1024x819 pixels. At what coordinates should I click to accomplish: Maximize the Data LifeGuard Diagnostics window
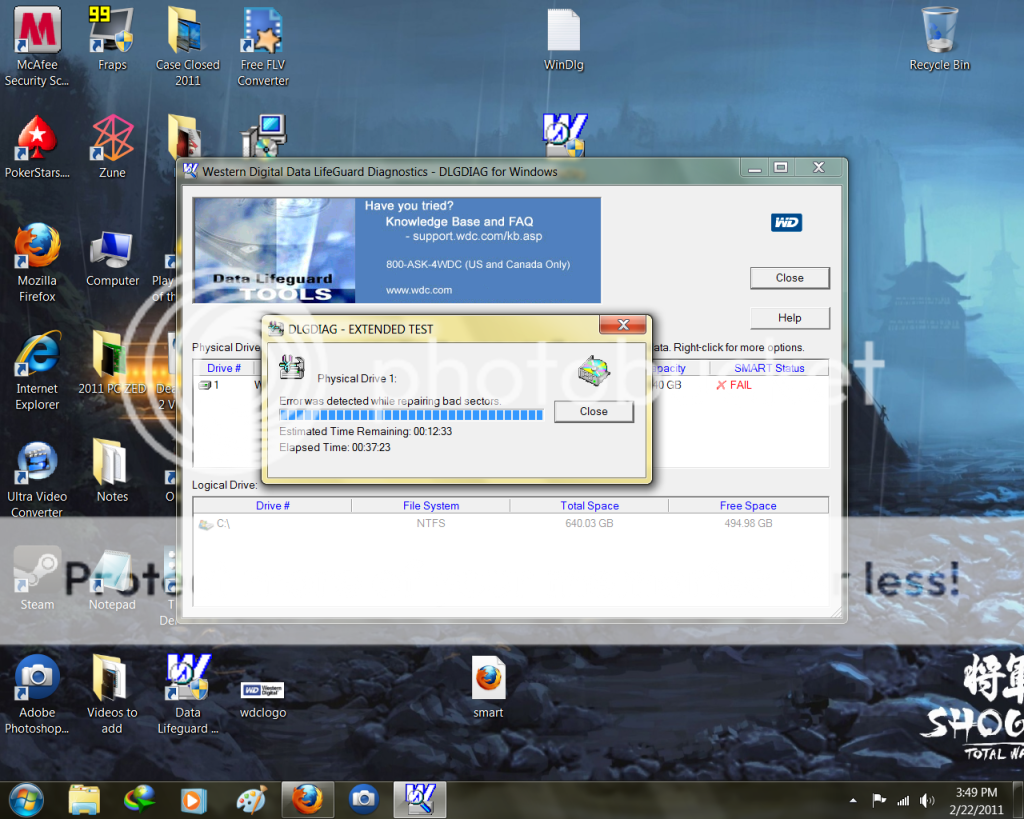780,168
